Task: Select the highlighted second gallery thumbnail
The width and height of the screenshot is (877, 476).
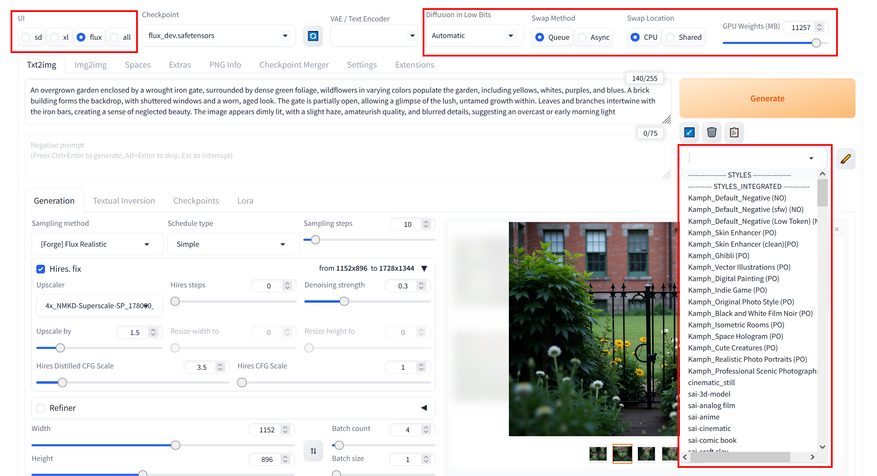Action: pos(622,454)
